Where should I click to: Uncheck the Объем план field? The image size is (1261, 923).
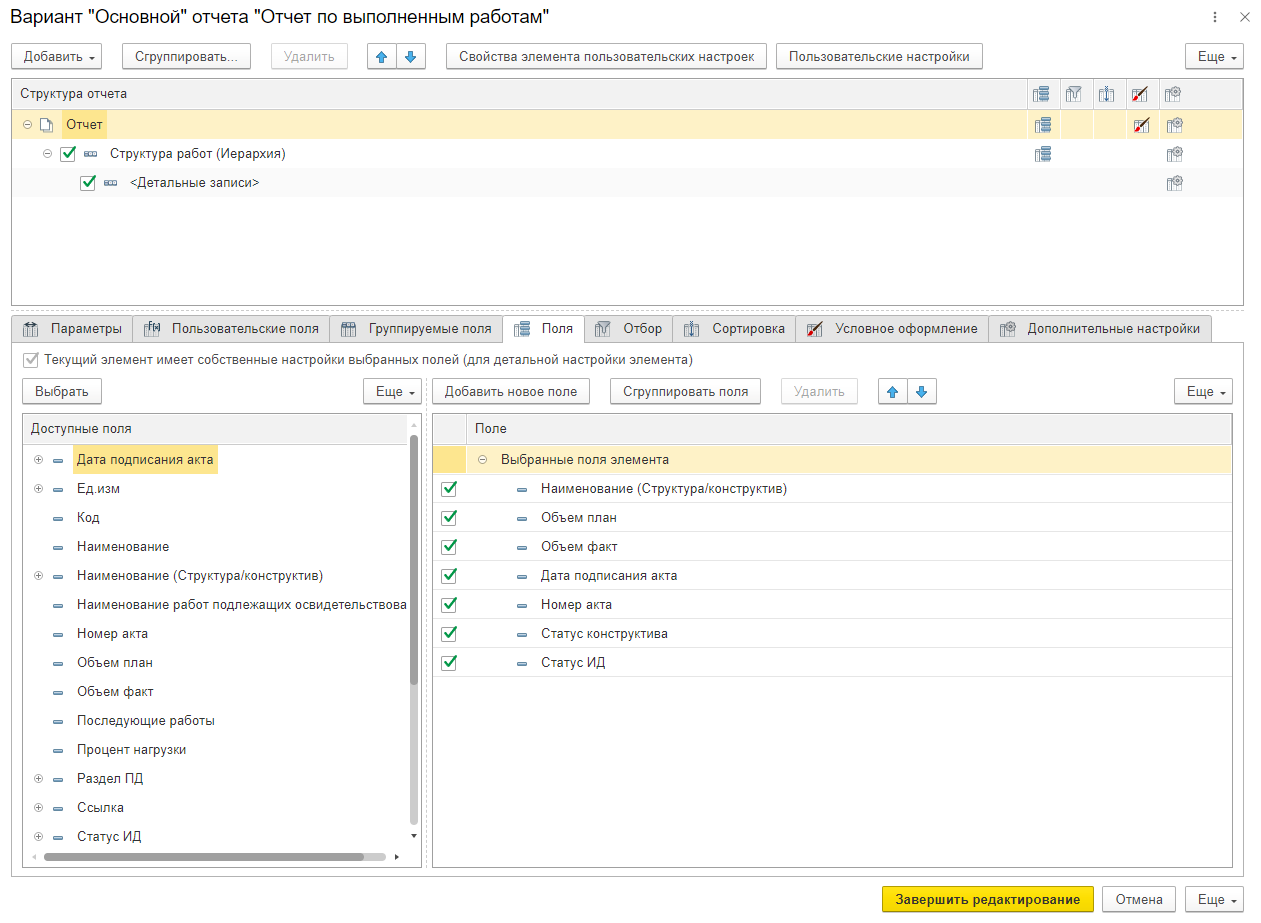click(x=449, y=518)
